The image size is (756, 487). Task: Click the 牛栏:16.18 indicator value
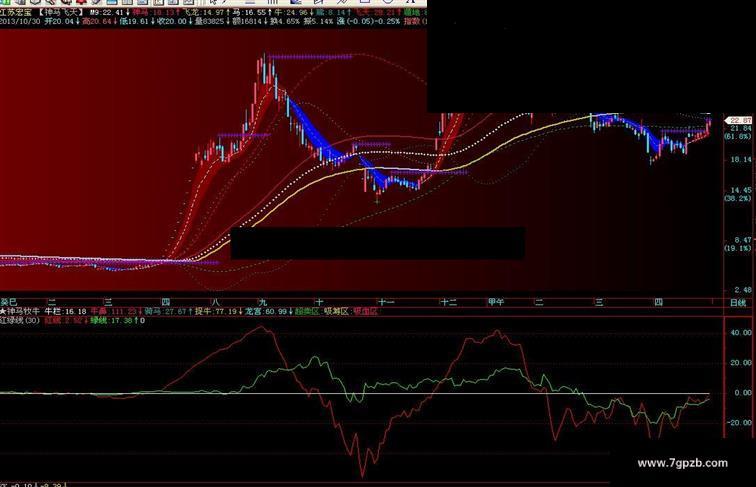click(x=66, y=311)
